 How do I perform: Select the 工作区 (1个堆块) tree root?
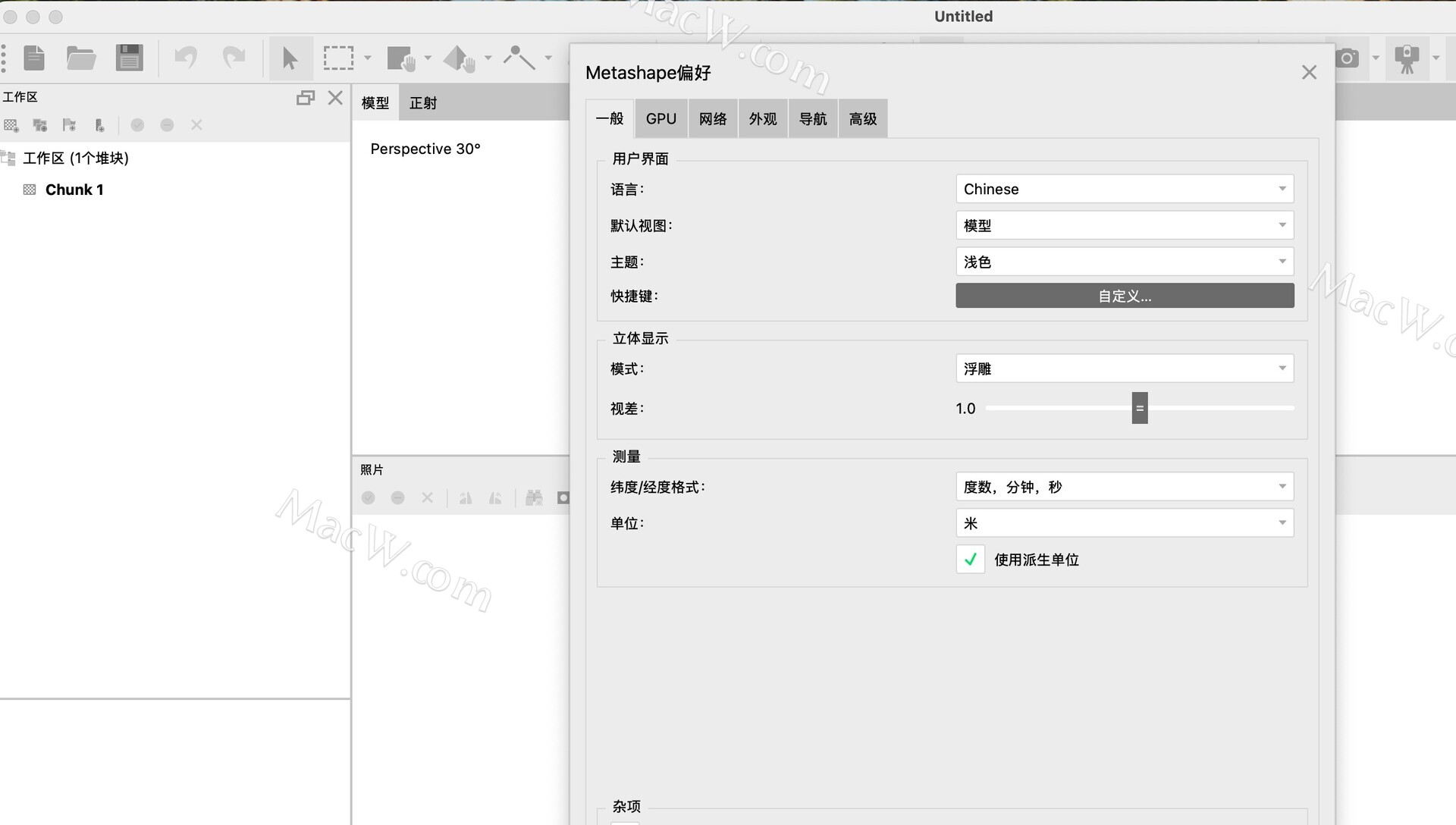click(76, 158)
